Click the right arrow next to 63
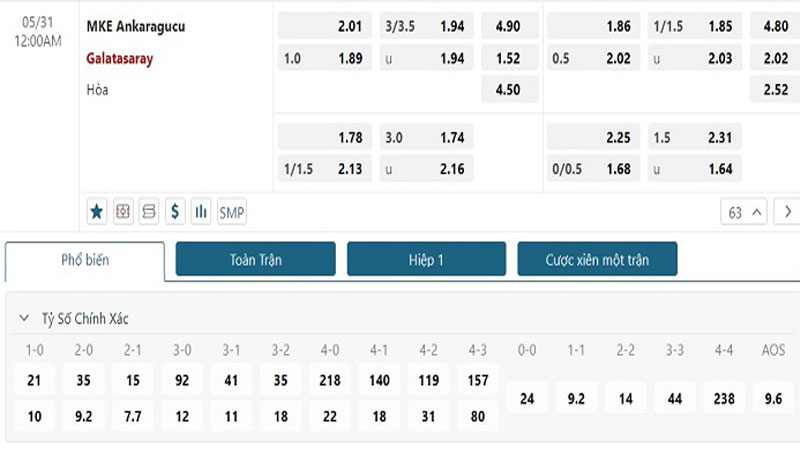This screenshot has height=450, width=800. pyautogui.click(x=787, y=212)
